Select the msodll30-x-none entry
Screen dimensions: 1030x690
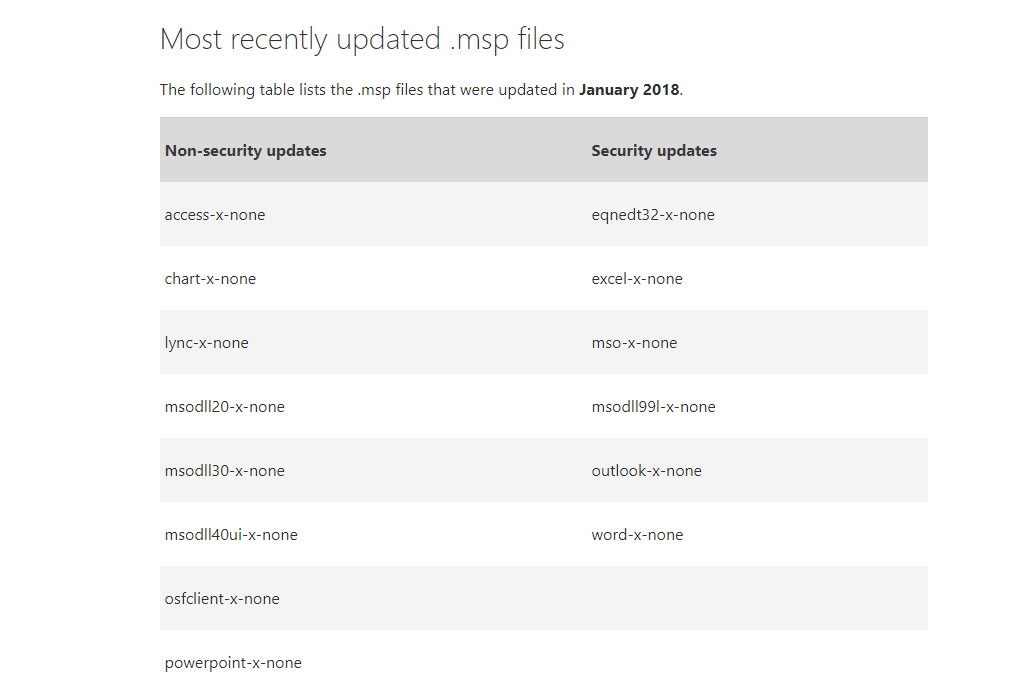point(225,471)
